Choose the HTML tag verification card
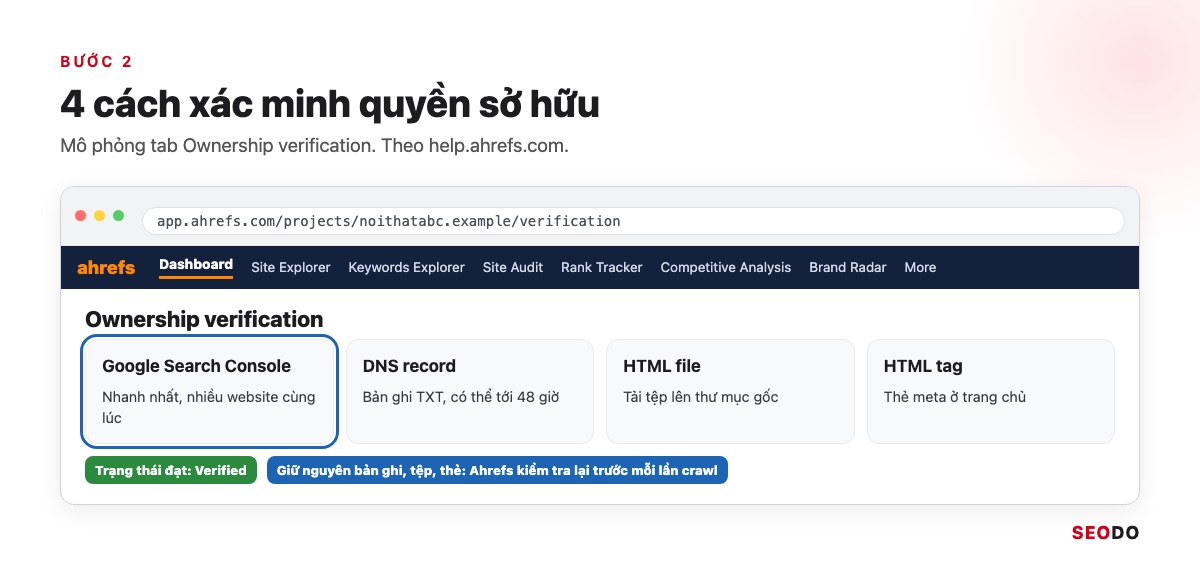This screenshot has width=1200, height=565. click(991, 392)
